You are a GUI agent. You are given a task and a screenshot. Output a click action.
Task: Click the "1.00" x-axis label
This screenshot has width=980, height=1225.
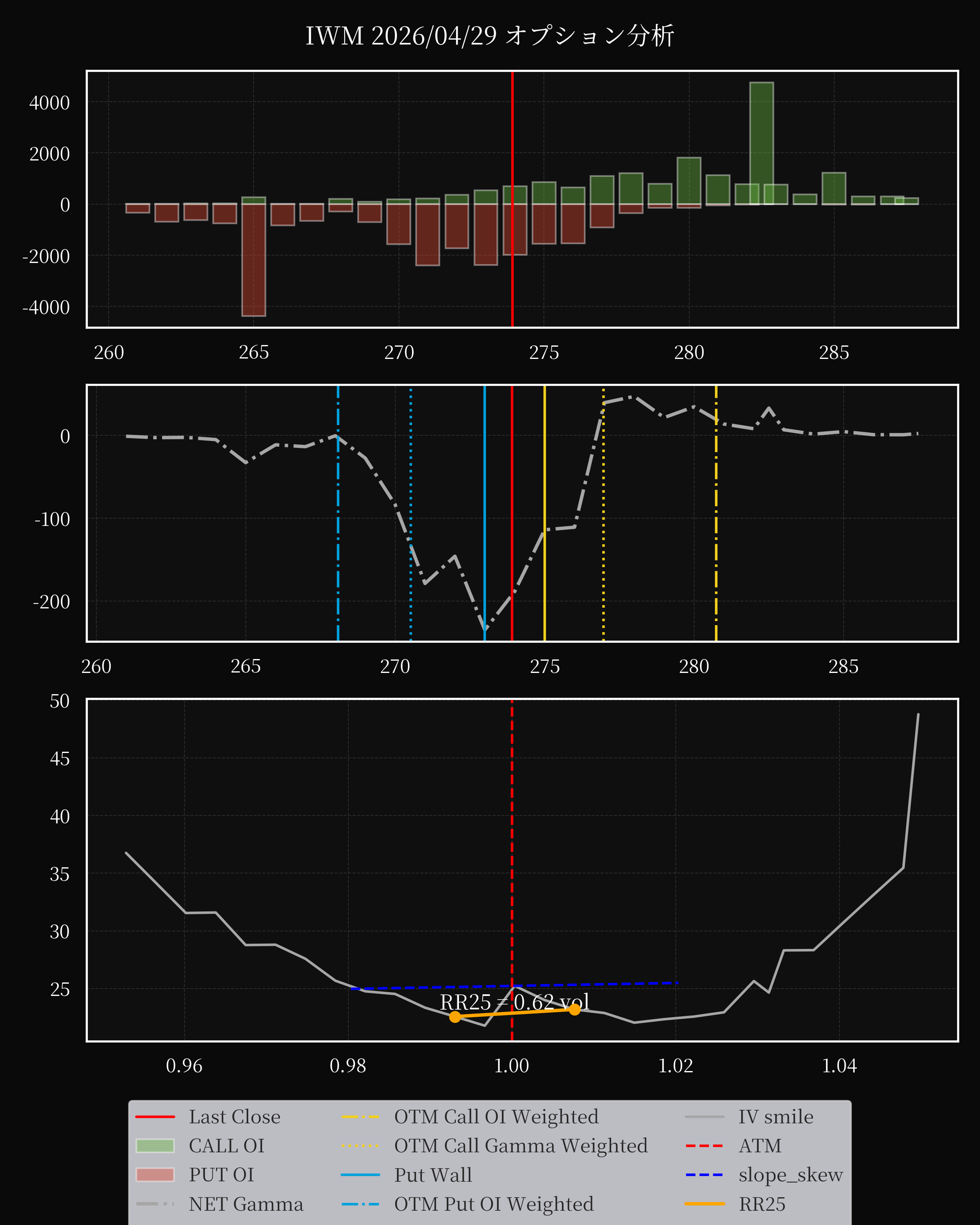pos(511,1065)
